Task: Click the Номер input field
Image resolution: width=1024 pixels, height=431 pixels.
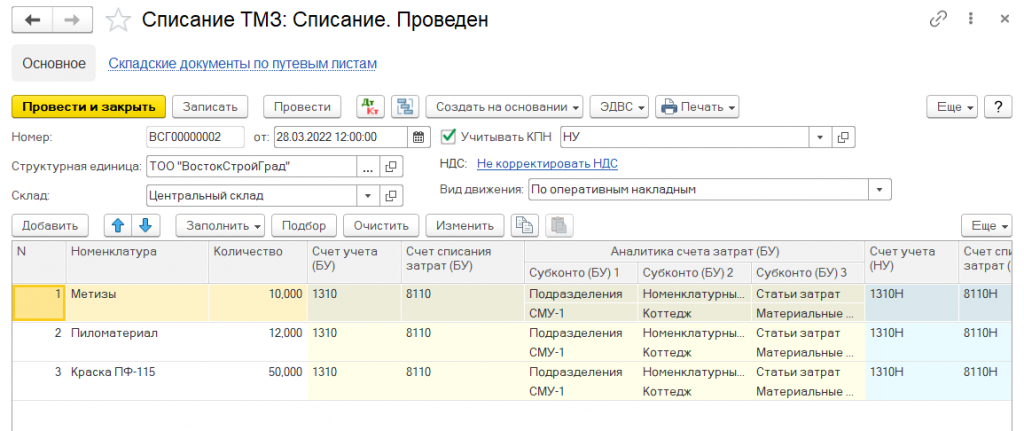Action: [x=195, y=137]
